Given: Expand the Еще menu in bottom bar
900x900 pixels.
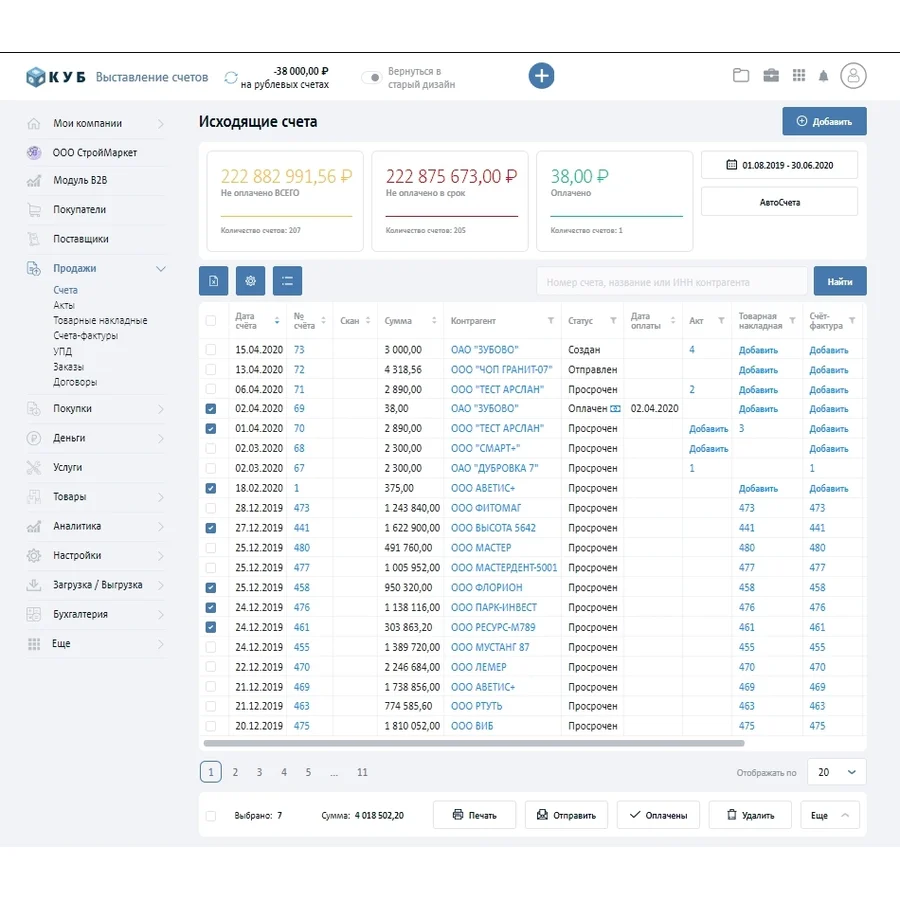Looking at the screenshot, I should pyautogui.click(x=830, y=815).
